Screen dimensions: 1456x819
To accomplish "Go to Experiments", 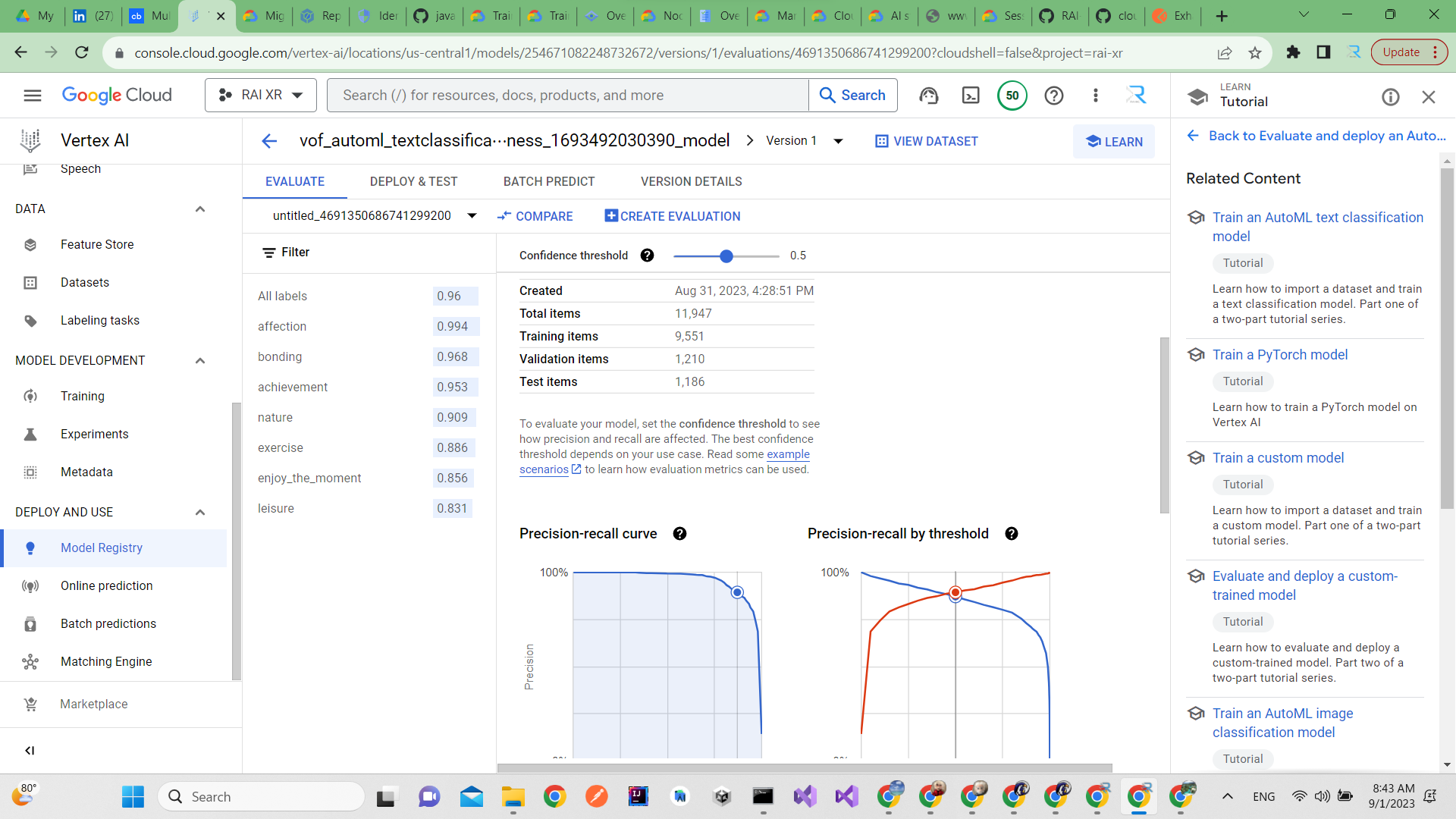I will (94, 434).
